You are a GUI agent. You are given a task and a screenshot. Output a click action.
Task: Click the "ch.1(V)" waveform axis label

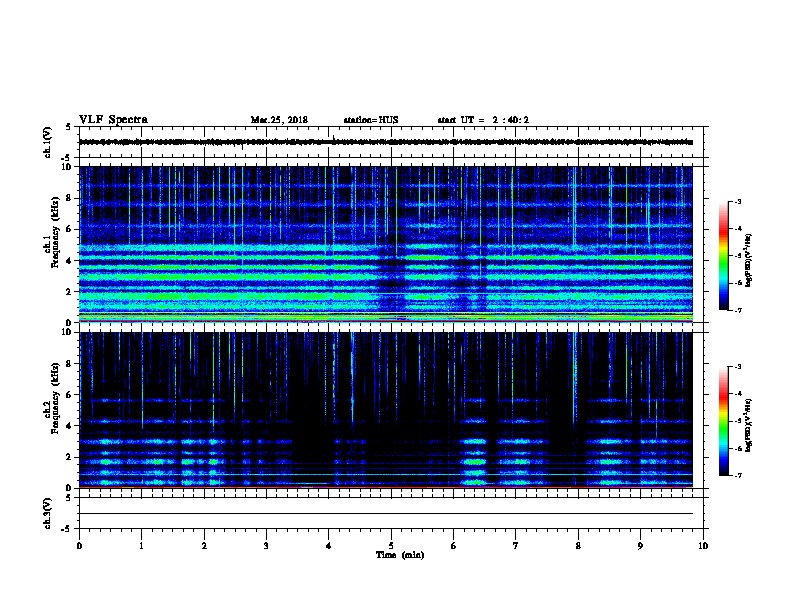coord(47,142)
